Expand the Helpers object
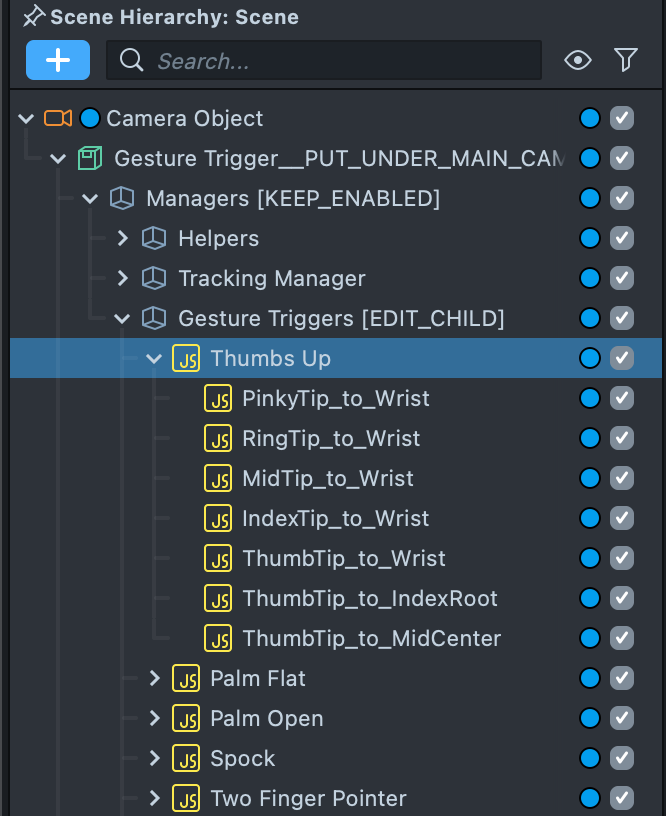Image resolution: width=666 pixels, height=816 pixels. 122,238
